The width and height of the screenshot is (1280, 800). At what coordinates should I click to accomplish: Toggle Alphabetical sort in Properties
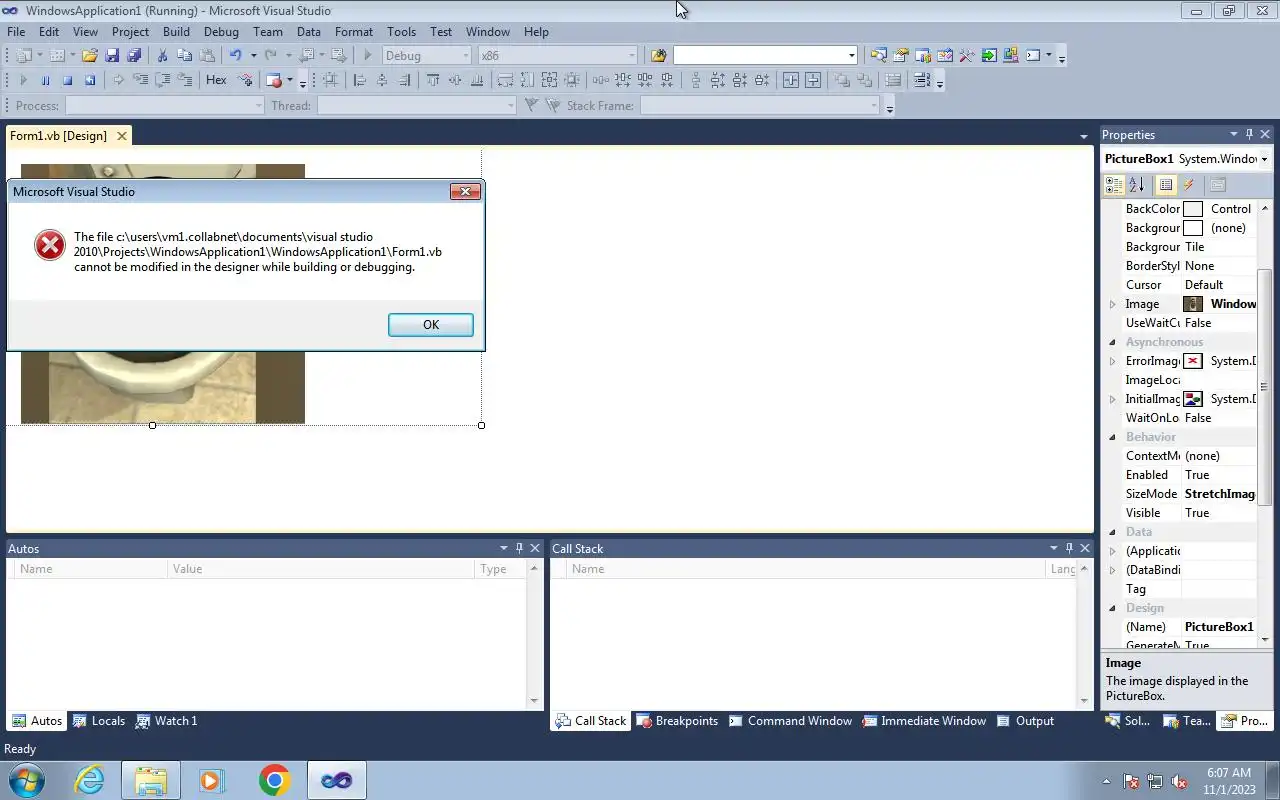(1137, 185)
